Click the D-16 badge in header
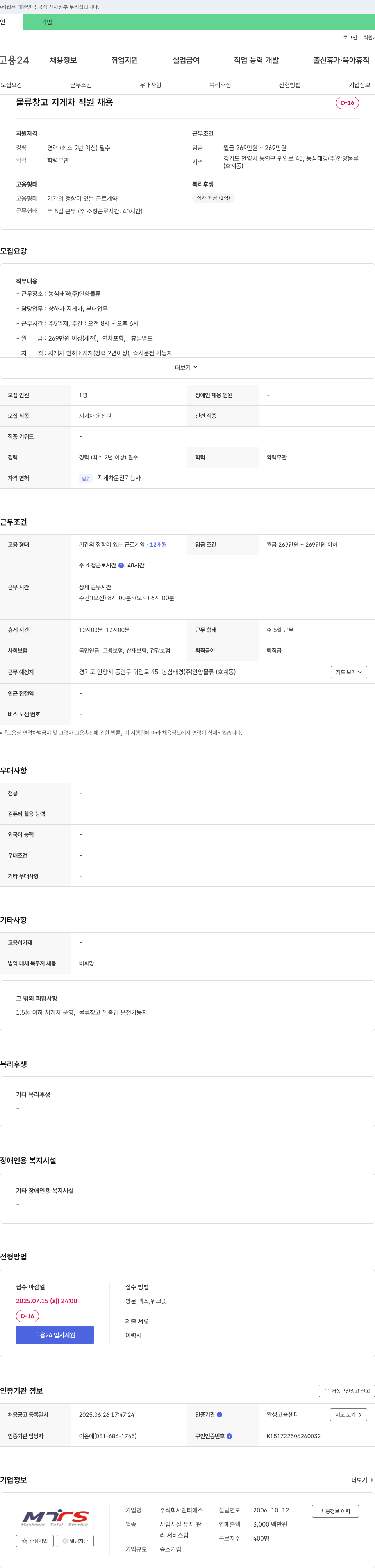This screenshot has height=1568, width=375. pos(348,103)
